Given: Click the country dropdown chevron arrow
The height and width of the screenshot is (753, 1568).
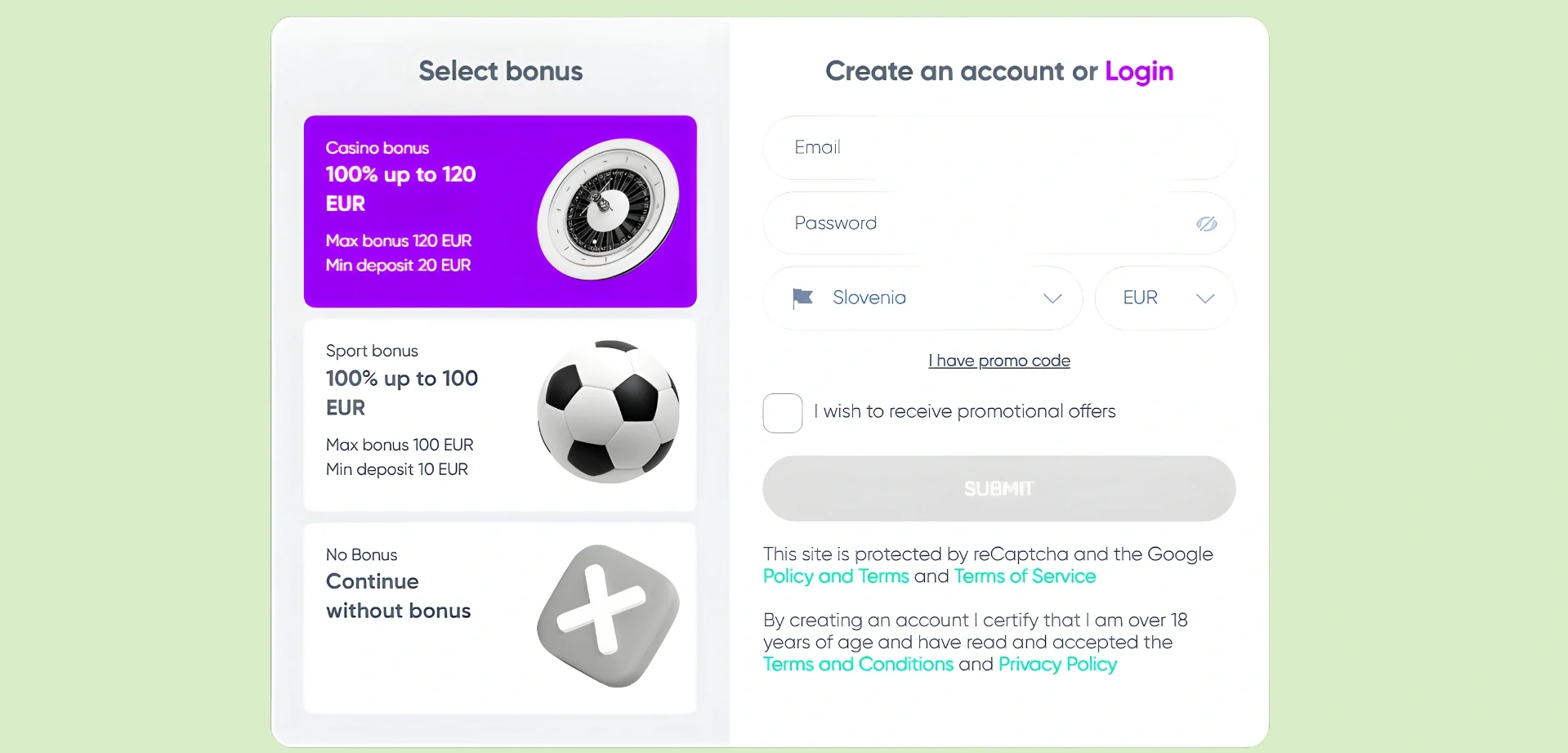Looking at the screenshot, I should [1052, 298].
